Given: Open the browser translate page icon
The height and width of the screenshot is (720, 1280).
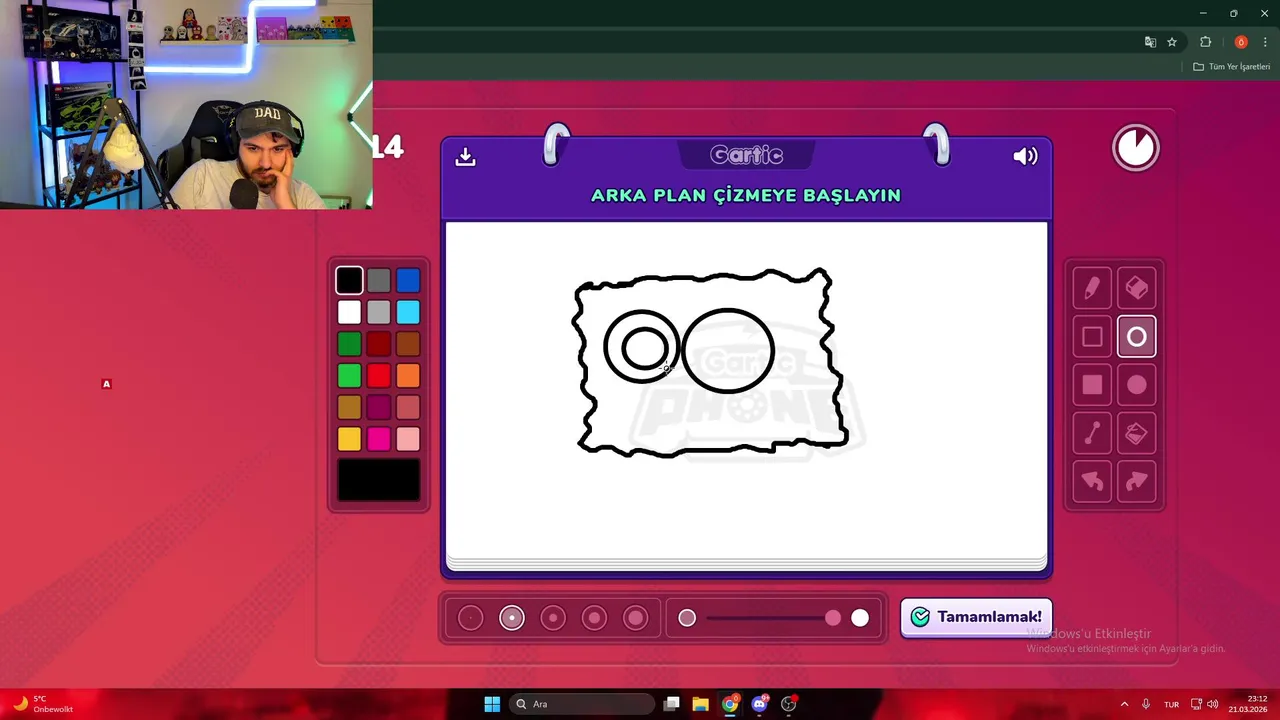Looking at the screenshot, I should click(x=1150, y=42).
